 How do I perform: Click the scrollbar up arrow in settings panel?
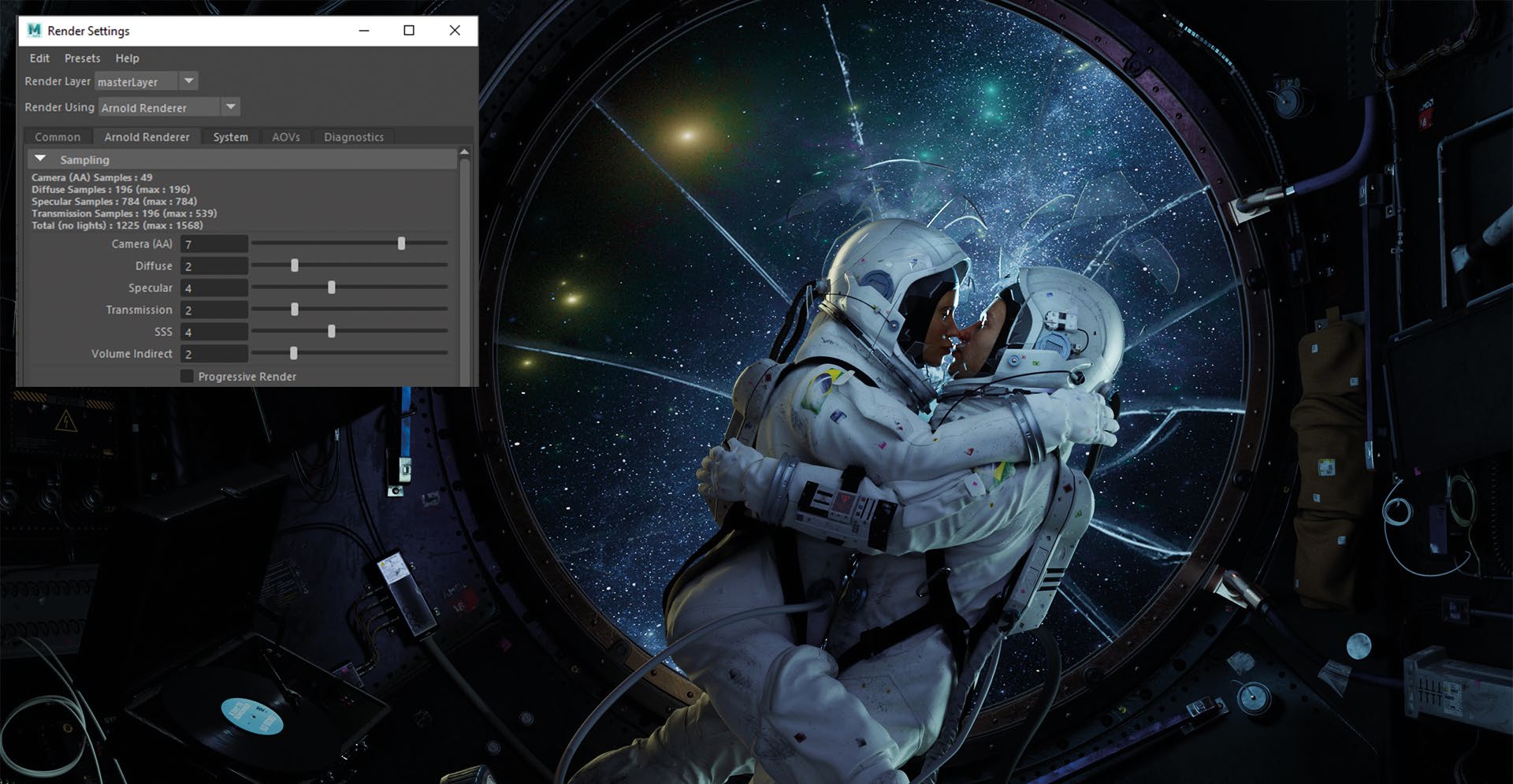click(464, 152)
